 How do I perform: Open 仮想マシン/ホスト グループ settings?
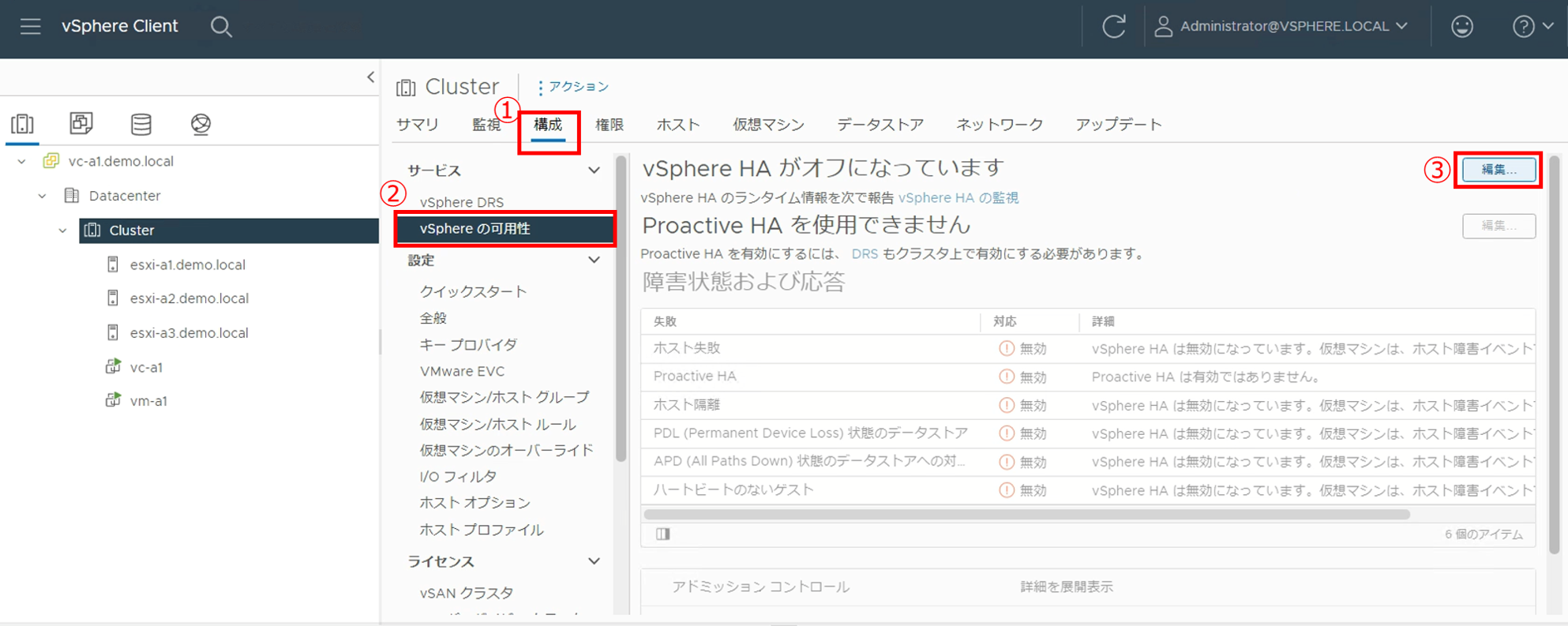pos(505,397)
